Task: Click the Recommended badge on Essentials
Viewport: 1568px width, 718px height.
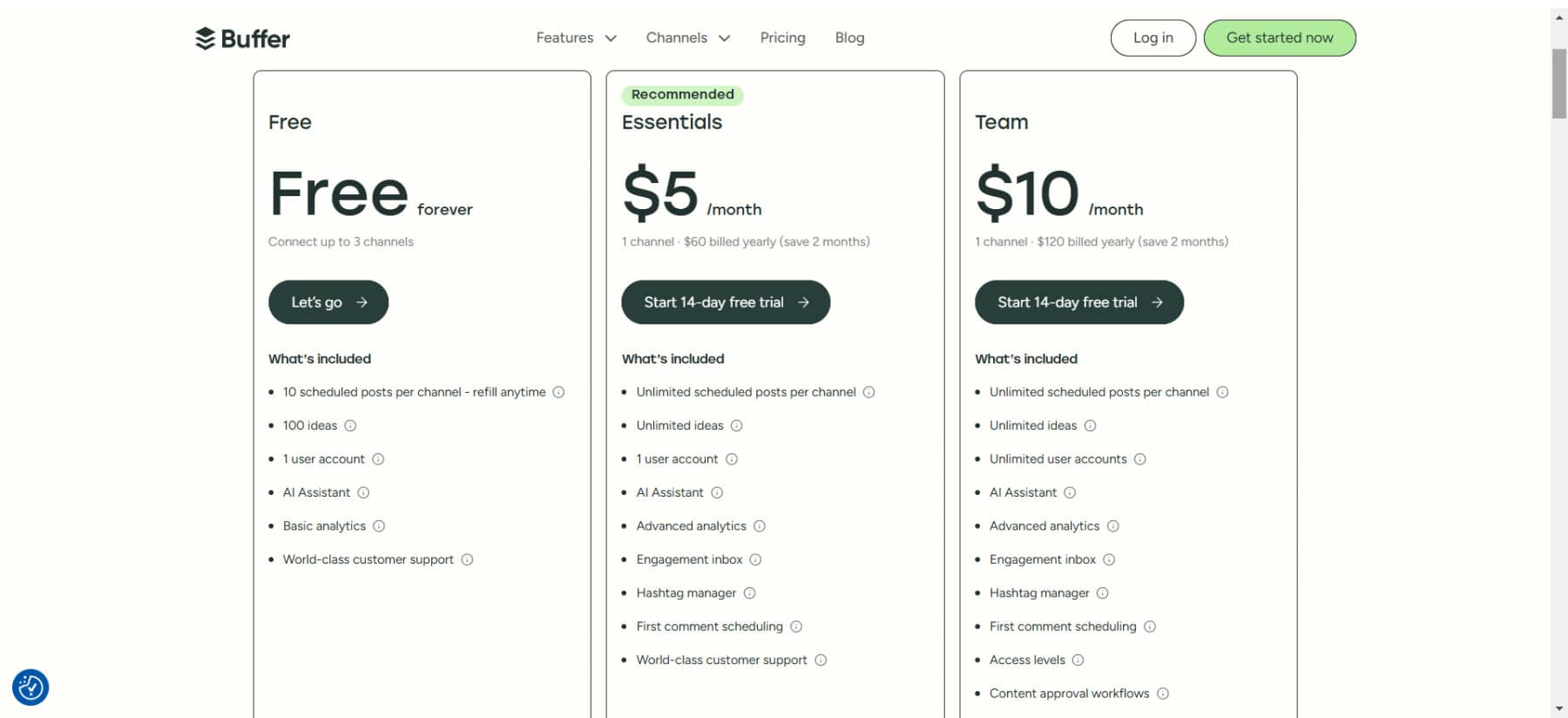Action: coord(682,94)
